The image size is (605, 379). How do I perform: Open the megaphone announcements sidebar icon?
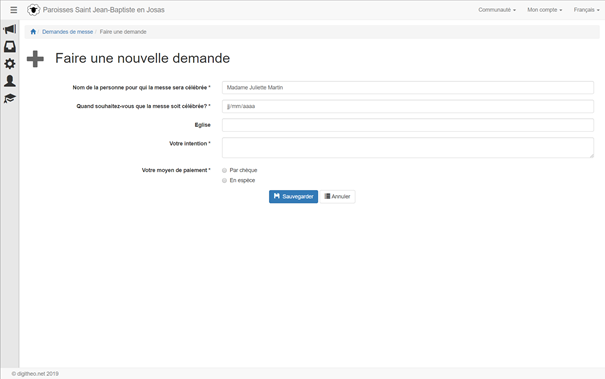point(10,29)
